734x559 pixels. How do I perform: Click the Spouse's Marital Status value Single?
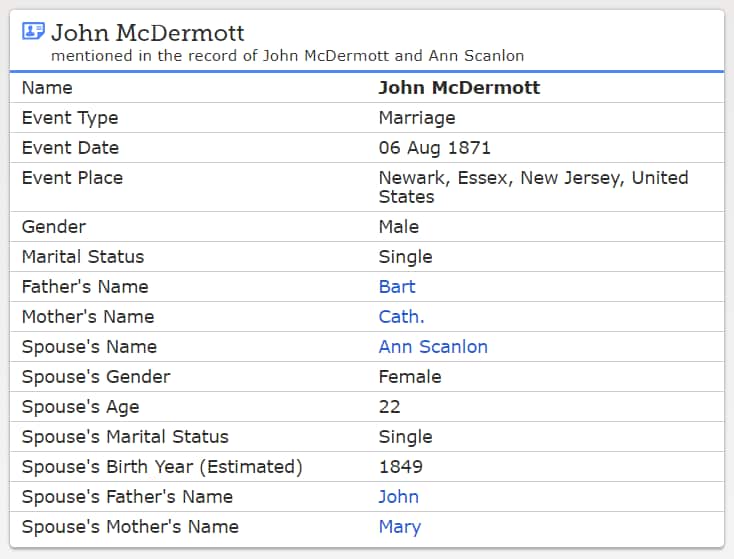pos(405,437)
